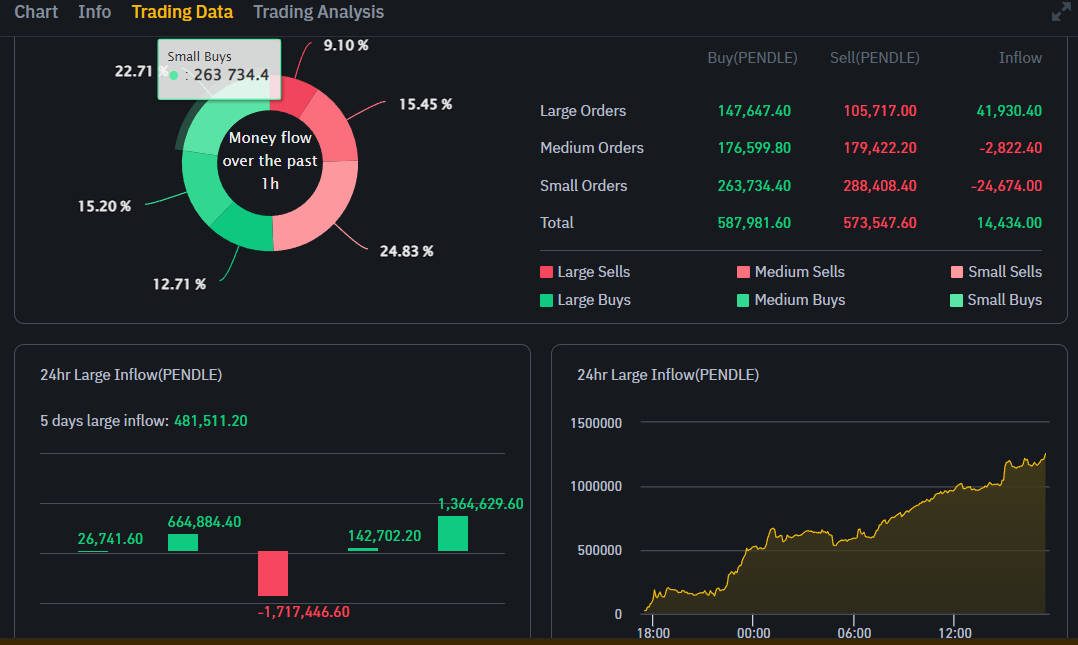This screenshot has height=645, width=1078.
Task: Toggle the Large Buys legend swatch
Action: 547,300
